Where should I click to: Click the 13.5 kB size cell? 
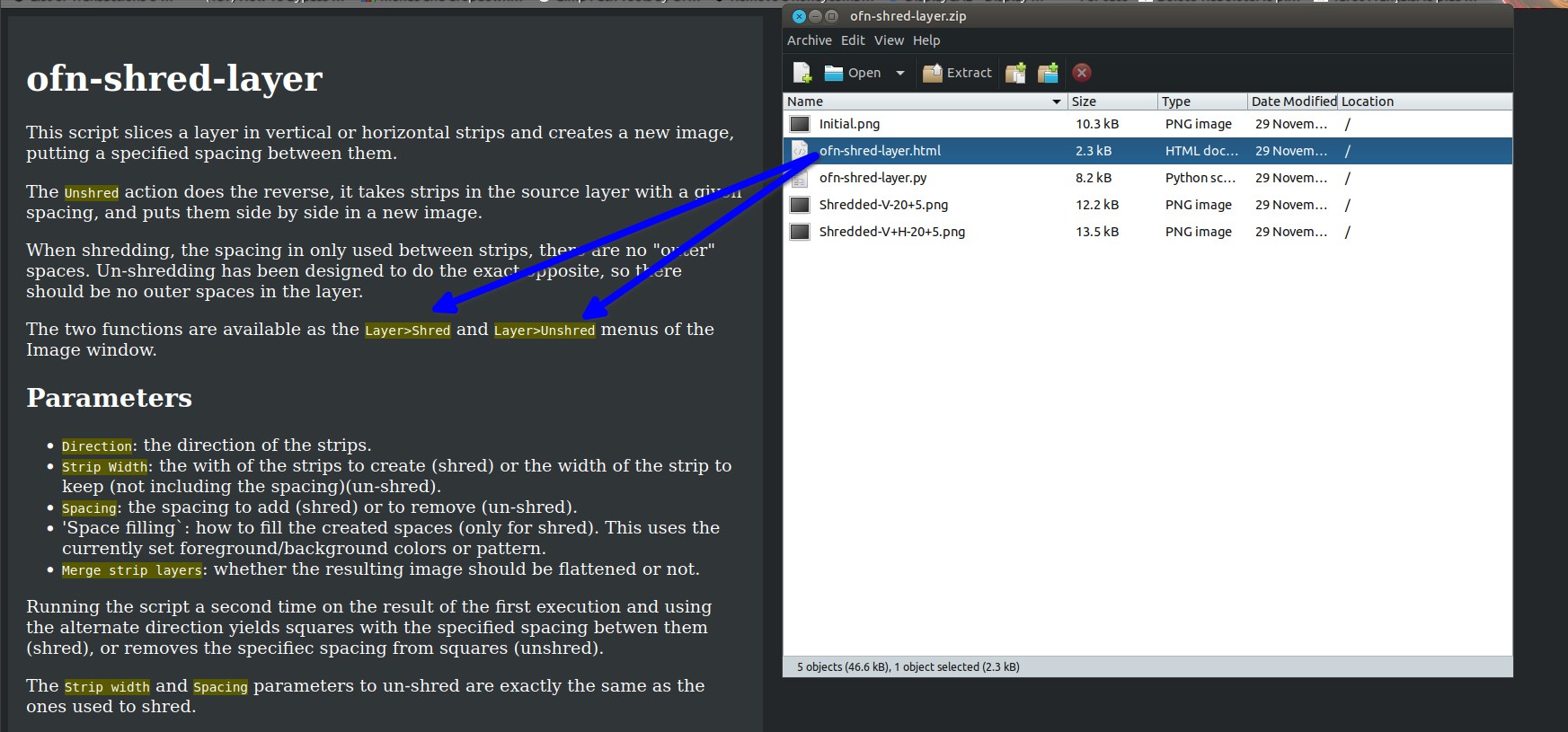[x=1097, y=232]
